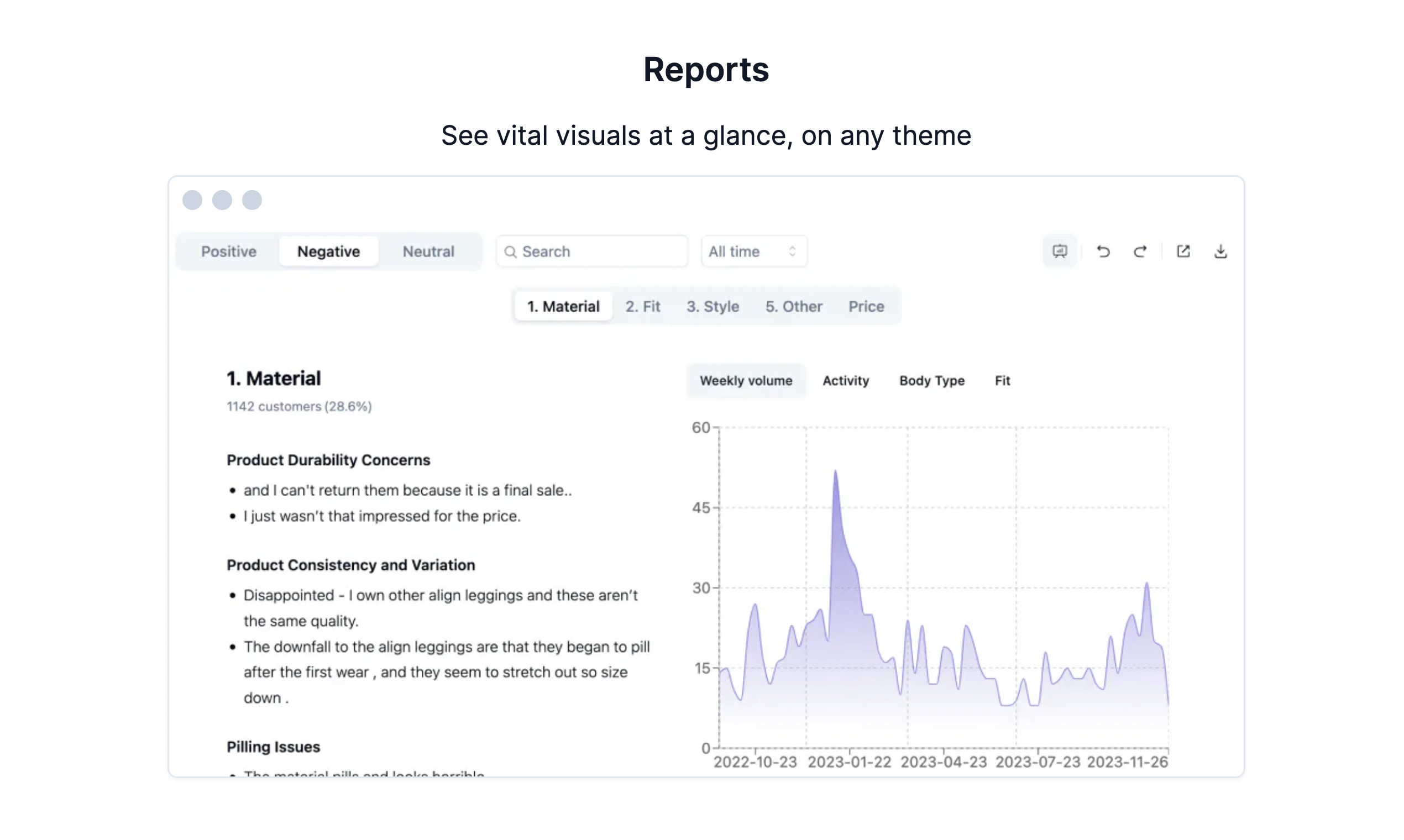Select the Negative sentiment filter

pos(328,252)
